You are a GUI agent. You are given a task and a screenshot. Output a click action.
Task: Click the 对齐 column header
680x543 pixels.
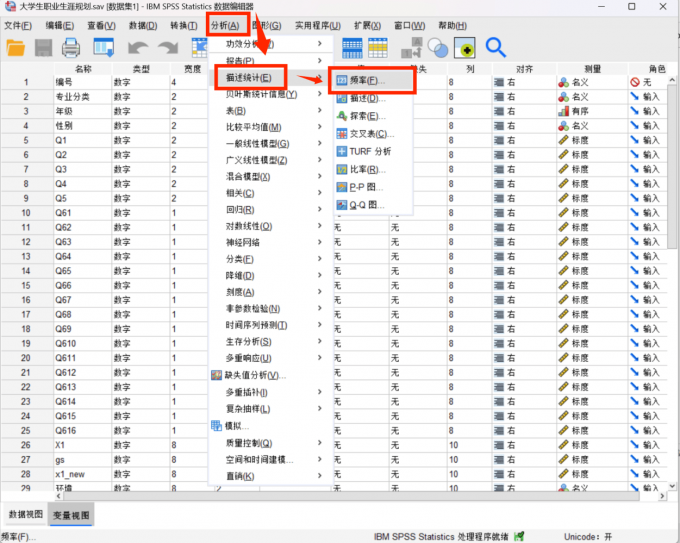524,69
